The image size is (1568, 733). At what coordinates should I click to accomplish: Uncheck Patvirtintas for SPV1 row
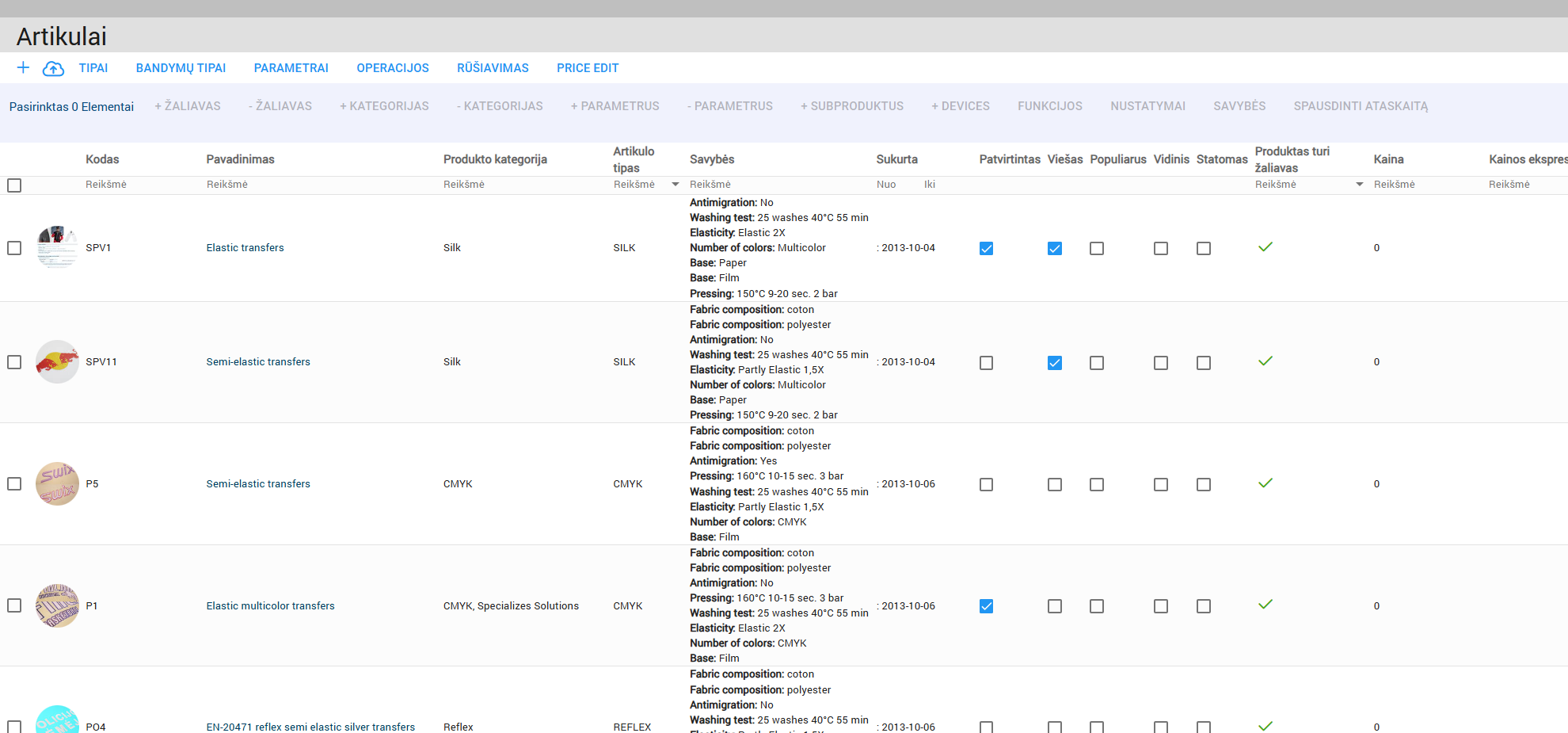point(986,249)
